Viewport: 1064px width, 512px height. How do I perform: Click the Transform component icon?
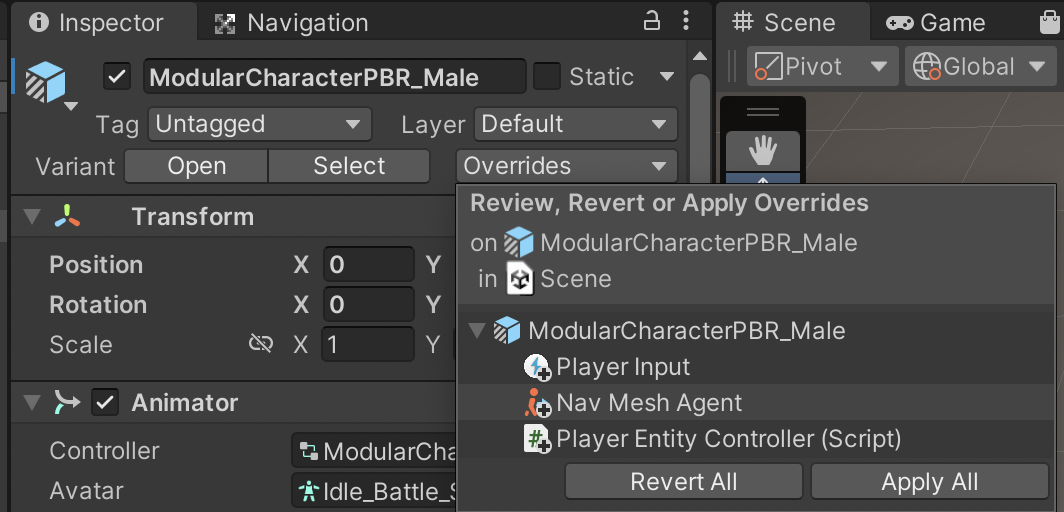(x=67, y=217)
